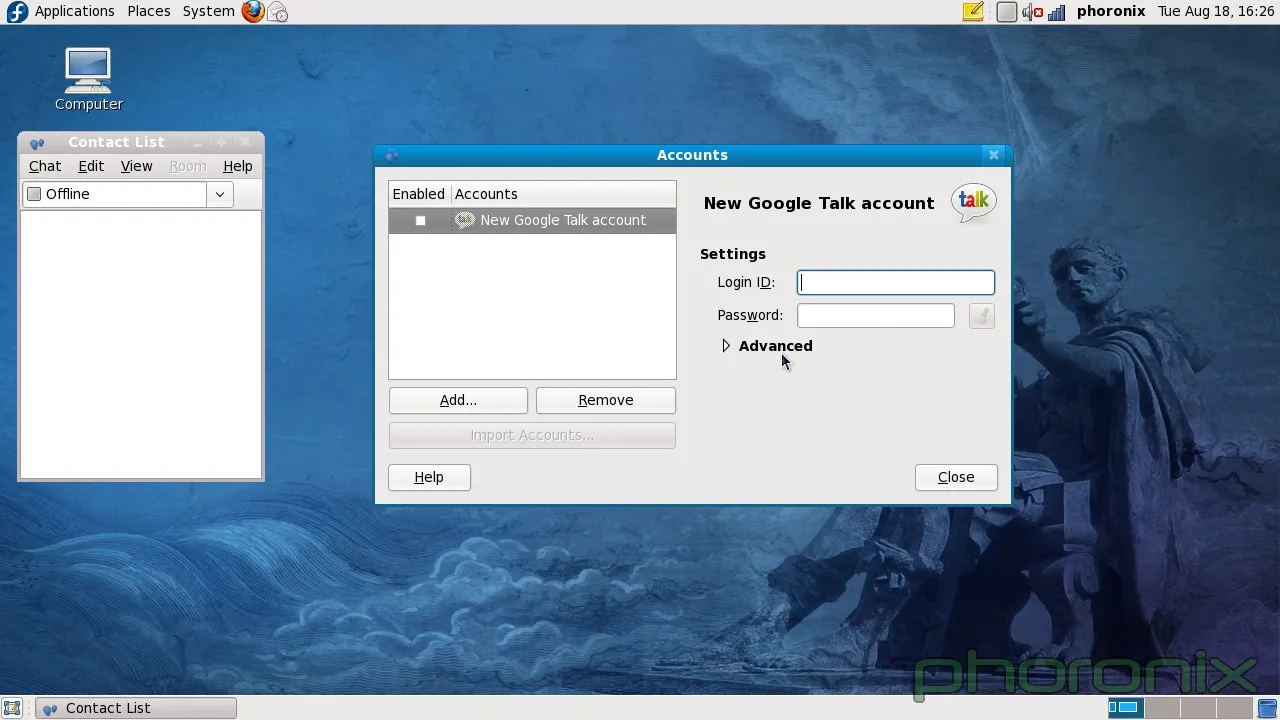This screenshot has width=1280, height=720.
Task: Click the phoronix user name in panel
Action: tap(1111, 12)
